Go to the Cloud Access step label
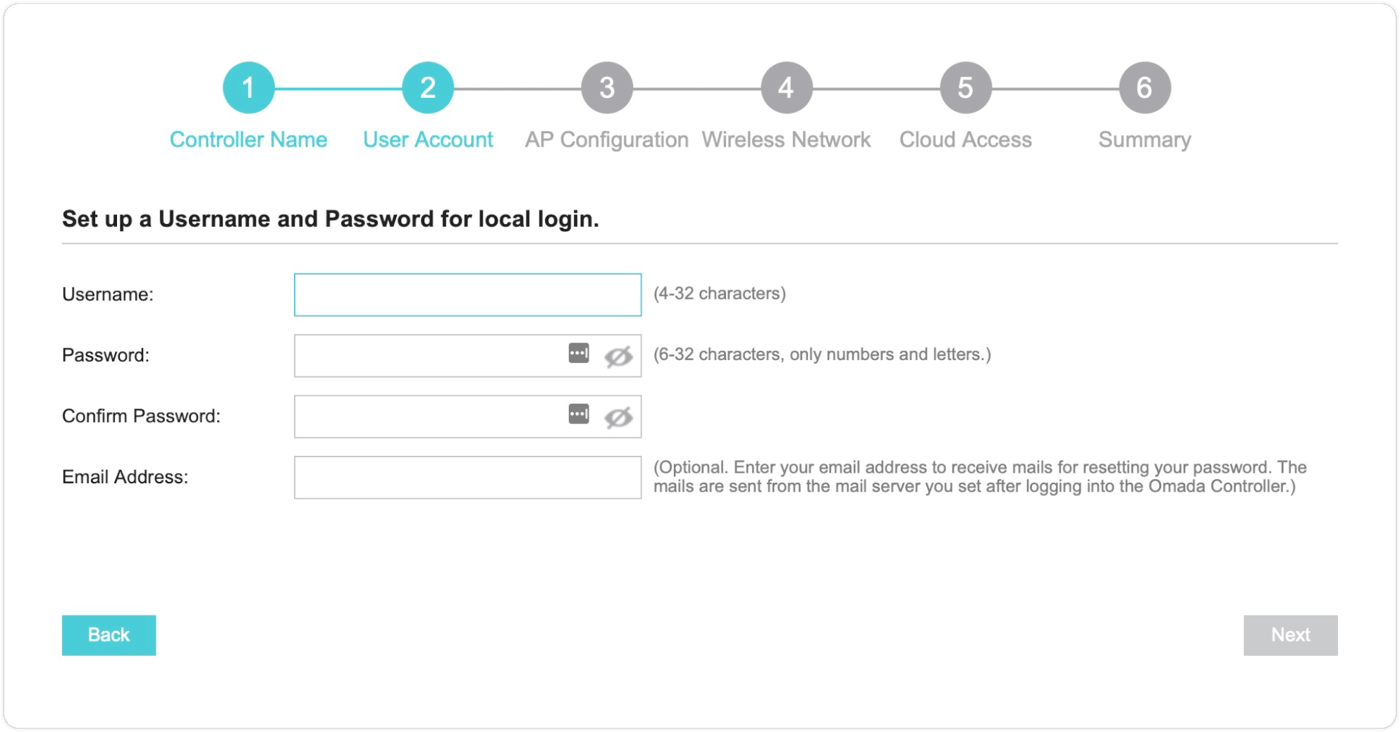Image resolution: width=1400 pixels, height=732 pixels. [965, 140]
